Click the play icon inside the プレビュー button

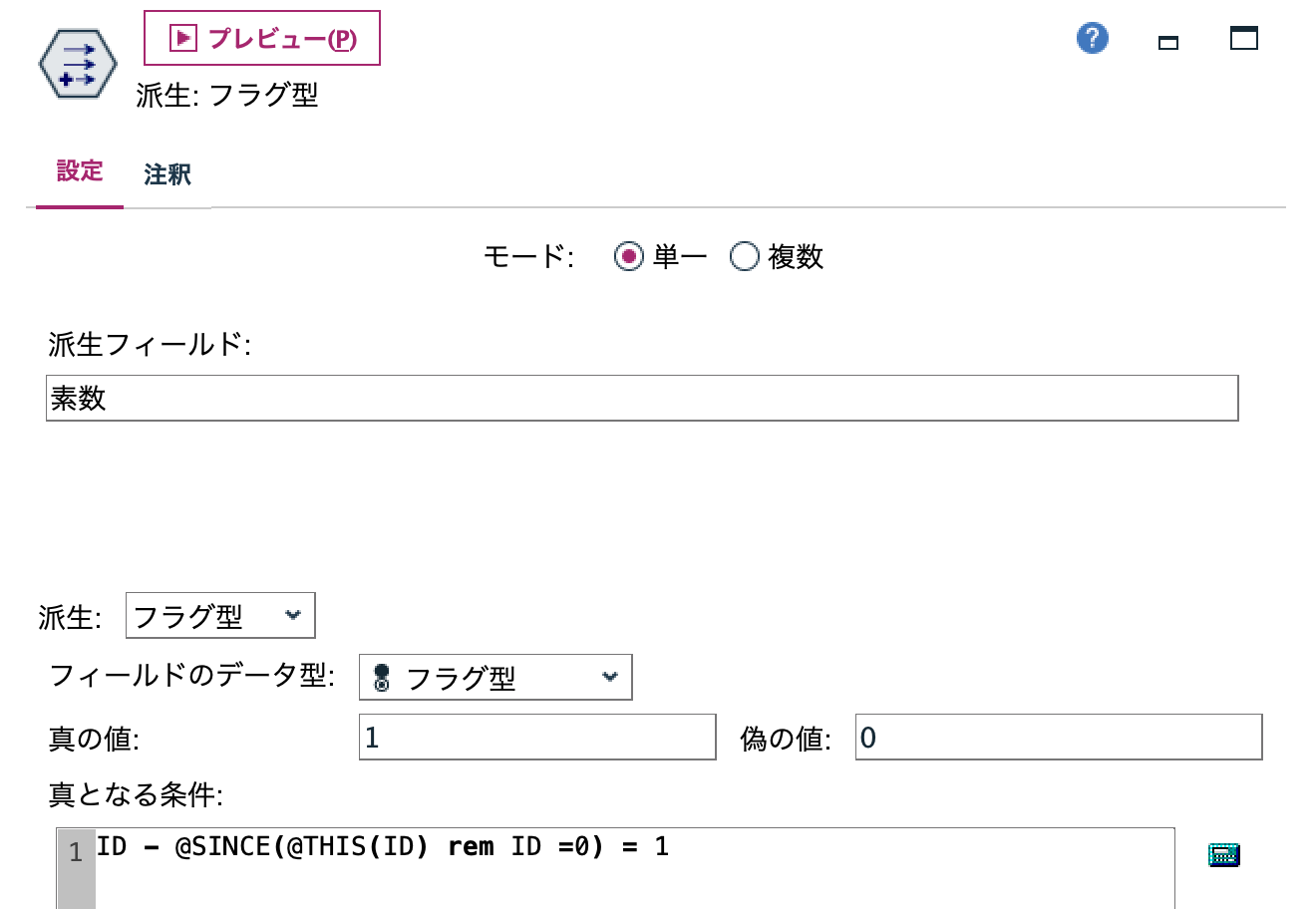coord(181,37)
